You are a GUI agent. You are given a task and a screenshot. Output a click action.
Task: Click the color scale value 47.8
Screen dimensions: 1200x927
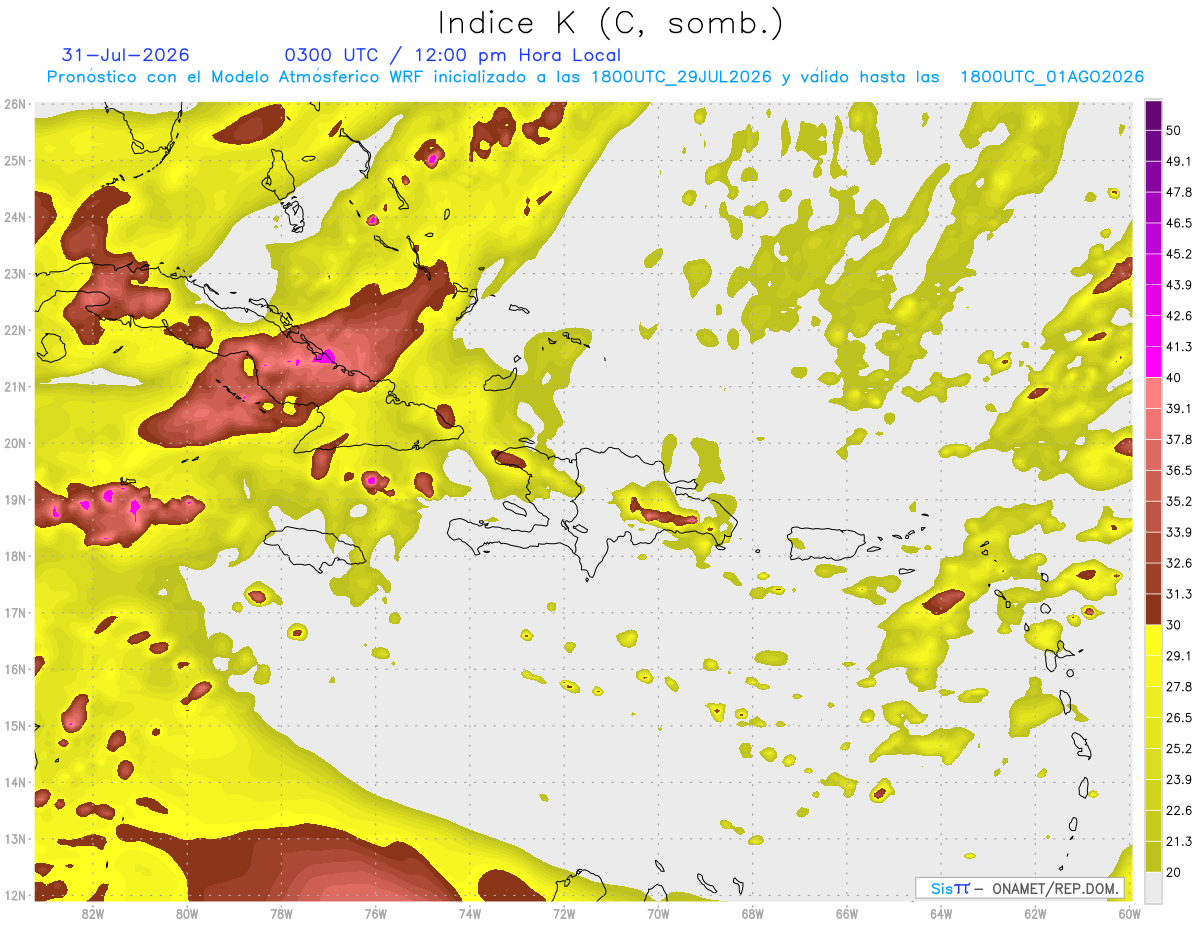1180,192
